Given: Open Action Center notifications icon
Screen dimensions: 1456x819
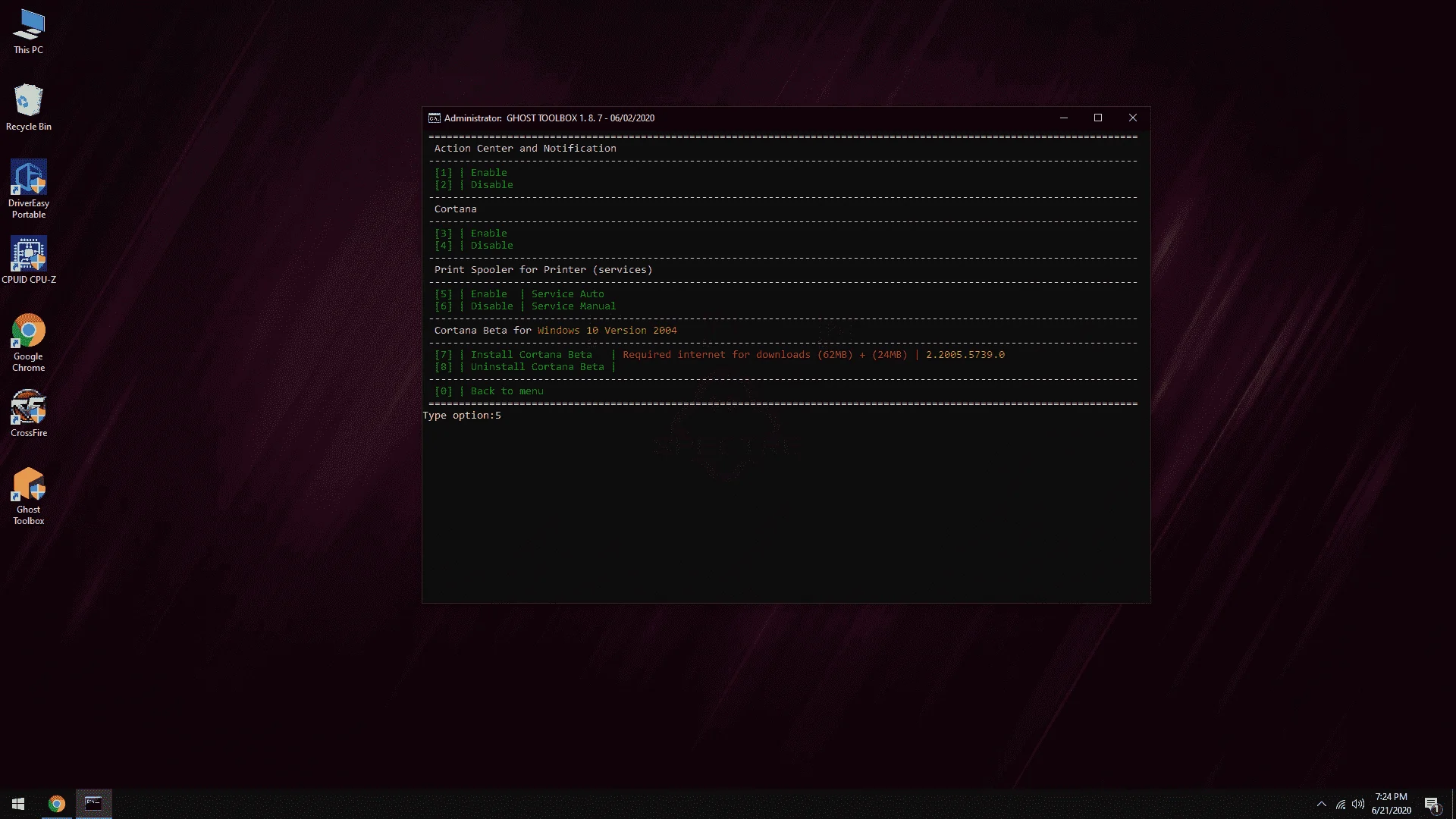Looking at the screenshot, I should click(1432, 804).
